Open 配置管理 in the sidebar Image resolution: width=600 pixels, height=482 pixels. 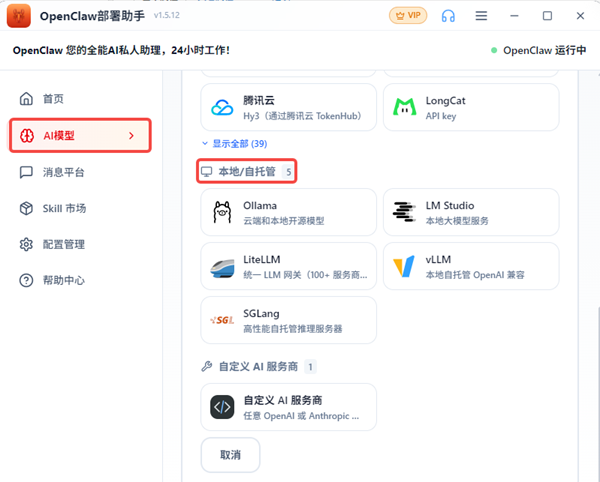[x=80, y=244]
